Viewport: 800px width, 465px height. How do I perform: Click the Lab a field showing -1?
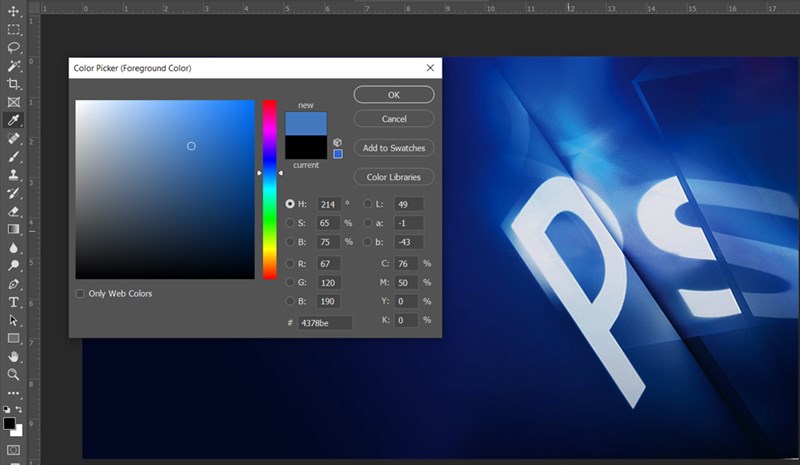coord(409,223)
